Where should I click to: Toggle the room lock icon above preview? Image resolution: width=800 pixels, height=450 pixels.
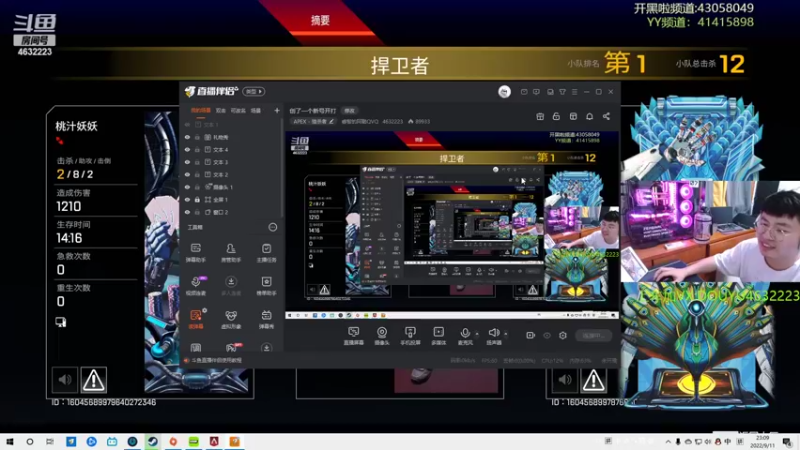coord(556,116)
